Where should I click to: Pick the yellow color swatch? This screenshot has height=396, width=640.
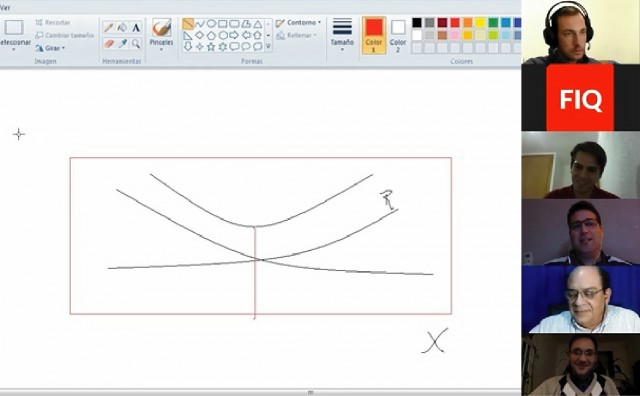[x=480, y=22]
